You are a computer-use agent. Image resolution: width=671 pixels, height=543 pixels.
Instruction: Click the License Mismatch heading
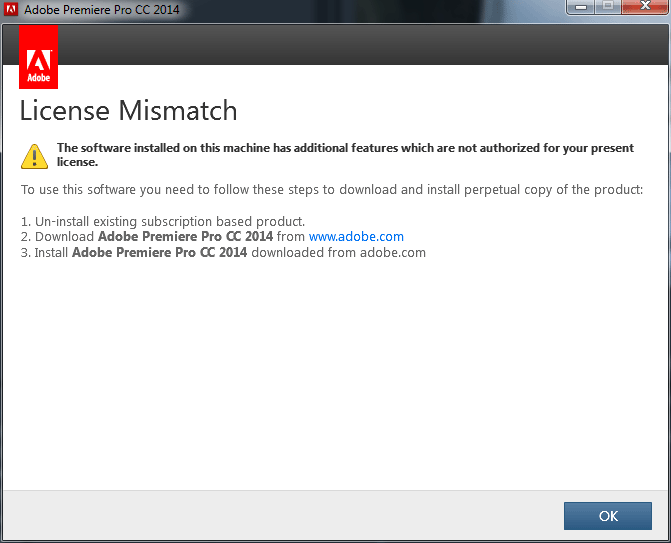(x=128, y=110)
